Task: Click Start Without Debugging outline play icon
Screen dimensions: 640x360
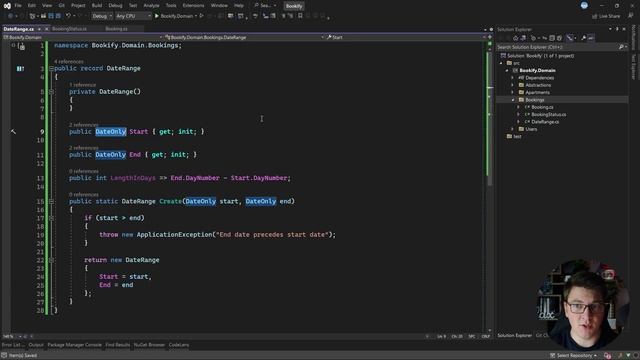Action: pos(201,16)
